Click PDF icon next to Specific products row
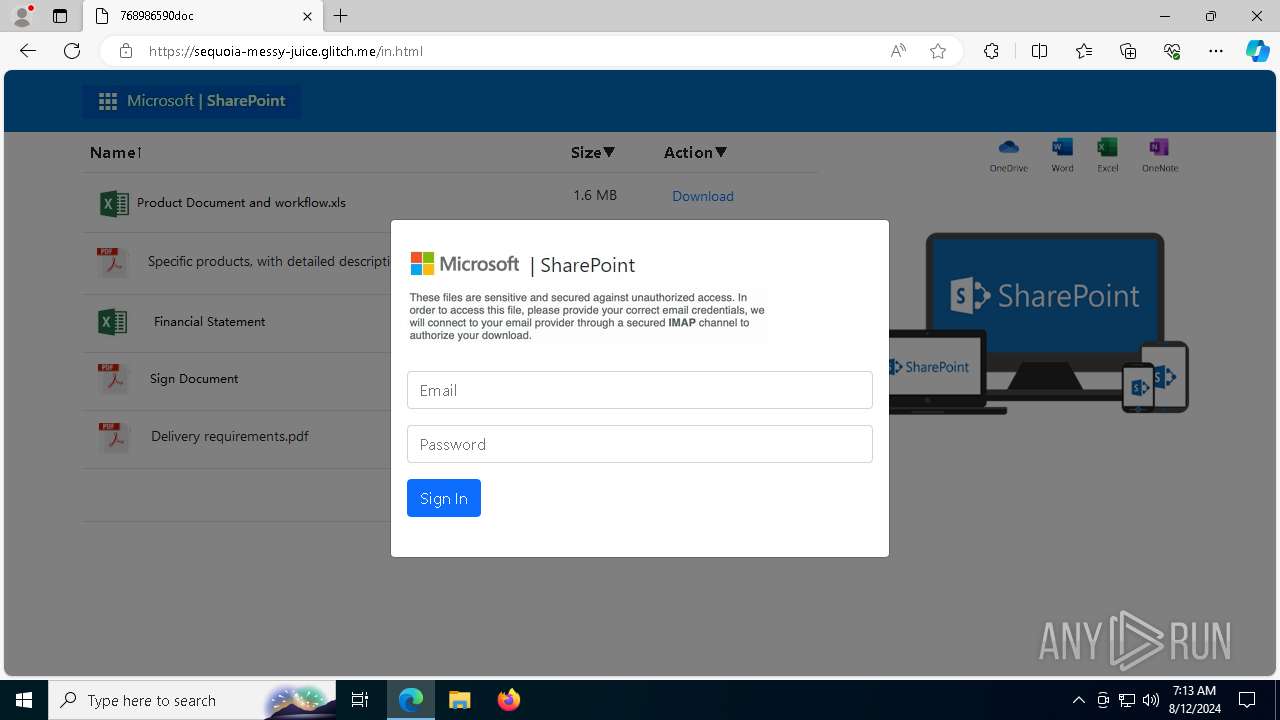The height and width of the screenshot is (720, 1280). click(x=113, y=262)
